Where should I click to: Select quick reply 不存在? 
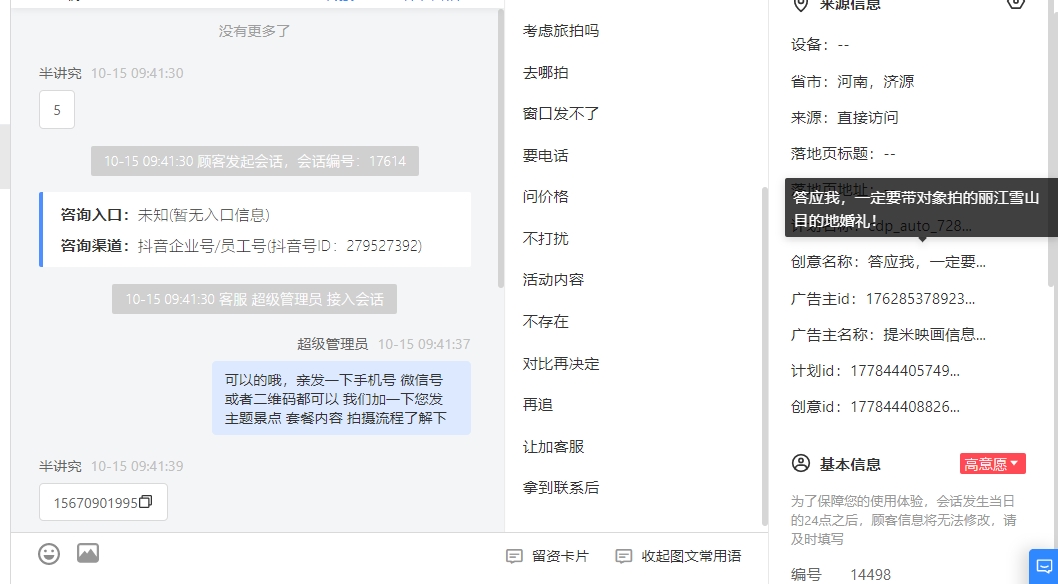click(545, 322)
